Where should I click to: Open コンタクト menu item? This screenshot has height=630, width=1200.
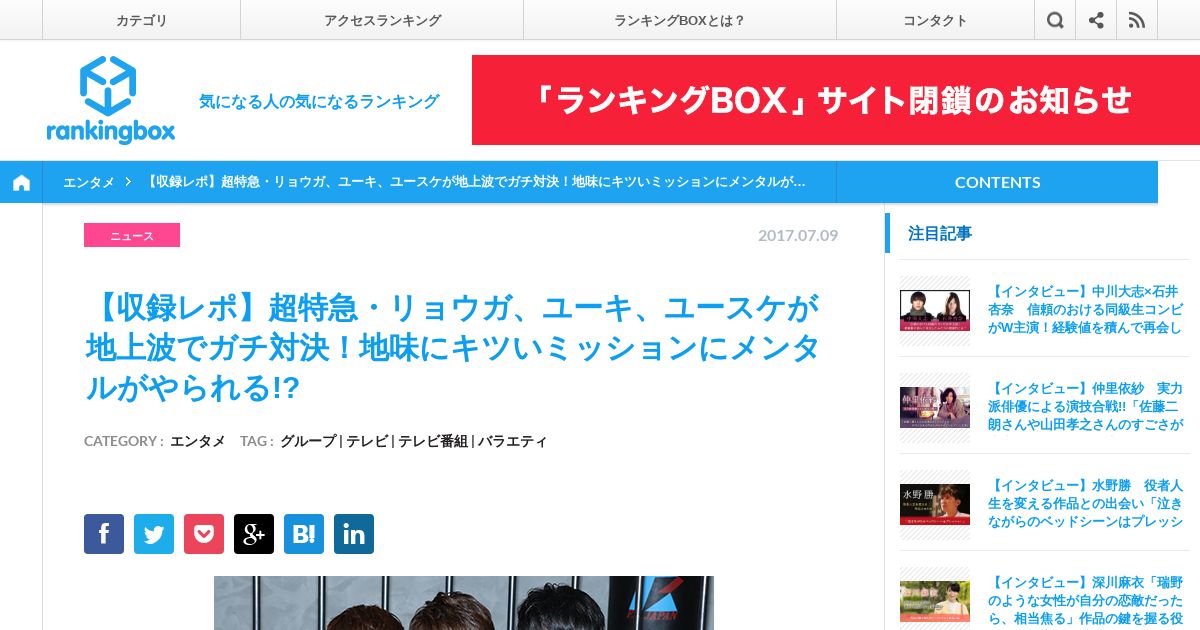[x=935, y=20]
